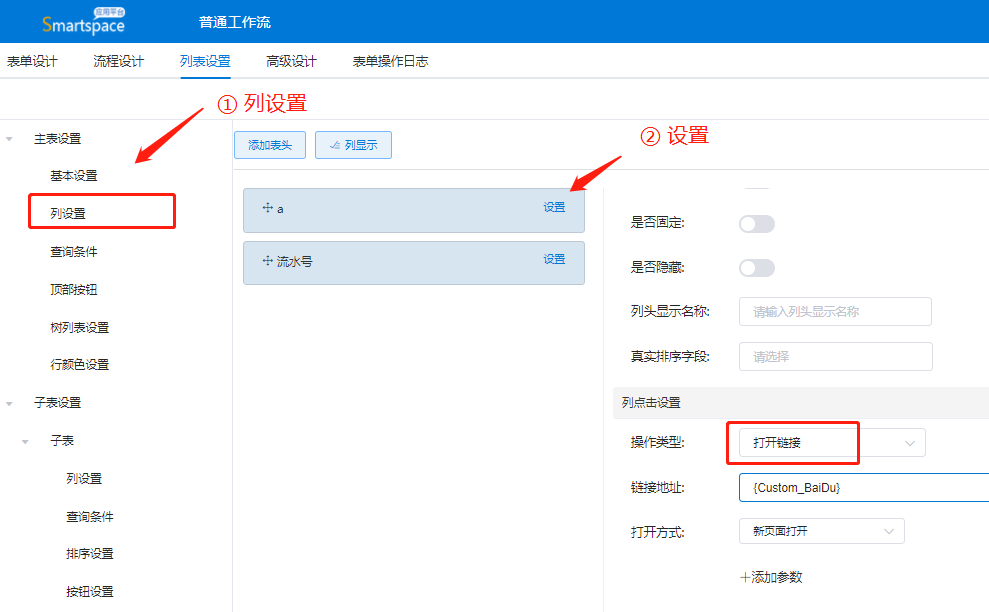The height and width of the screenshot is (612, 989).
Task: Open the 真实排序字段 select box
Action: (835, 356)
